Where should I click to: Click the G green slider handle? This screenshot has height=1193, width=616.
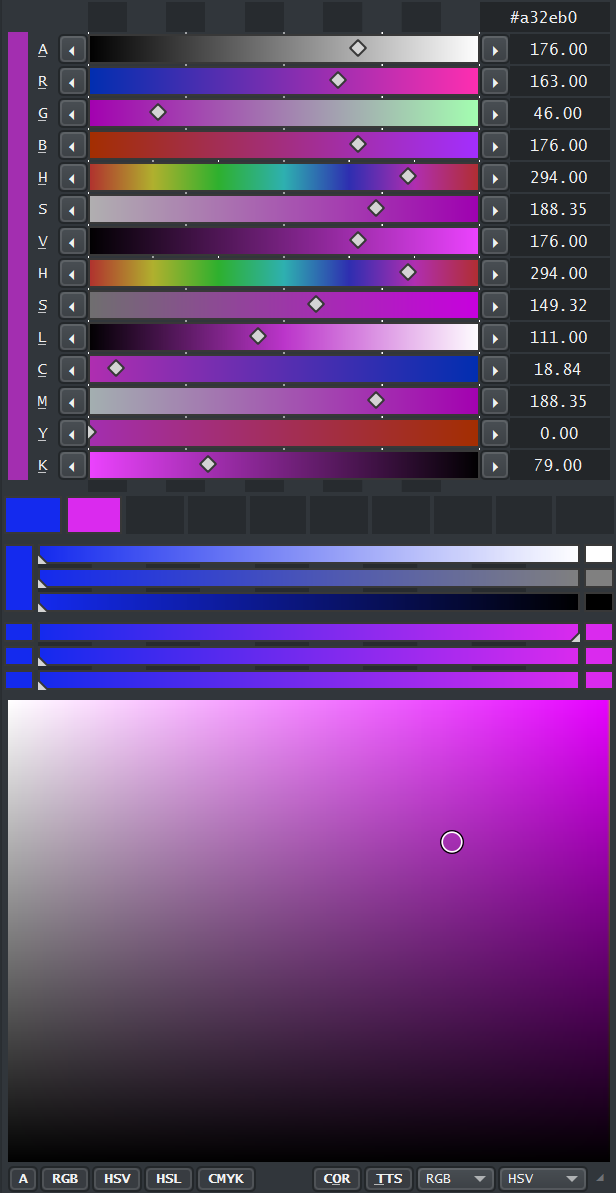157,112
